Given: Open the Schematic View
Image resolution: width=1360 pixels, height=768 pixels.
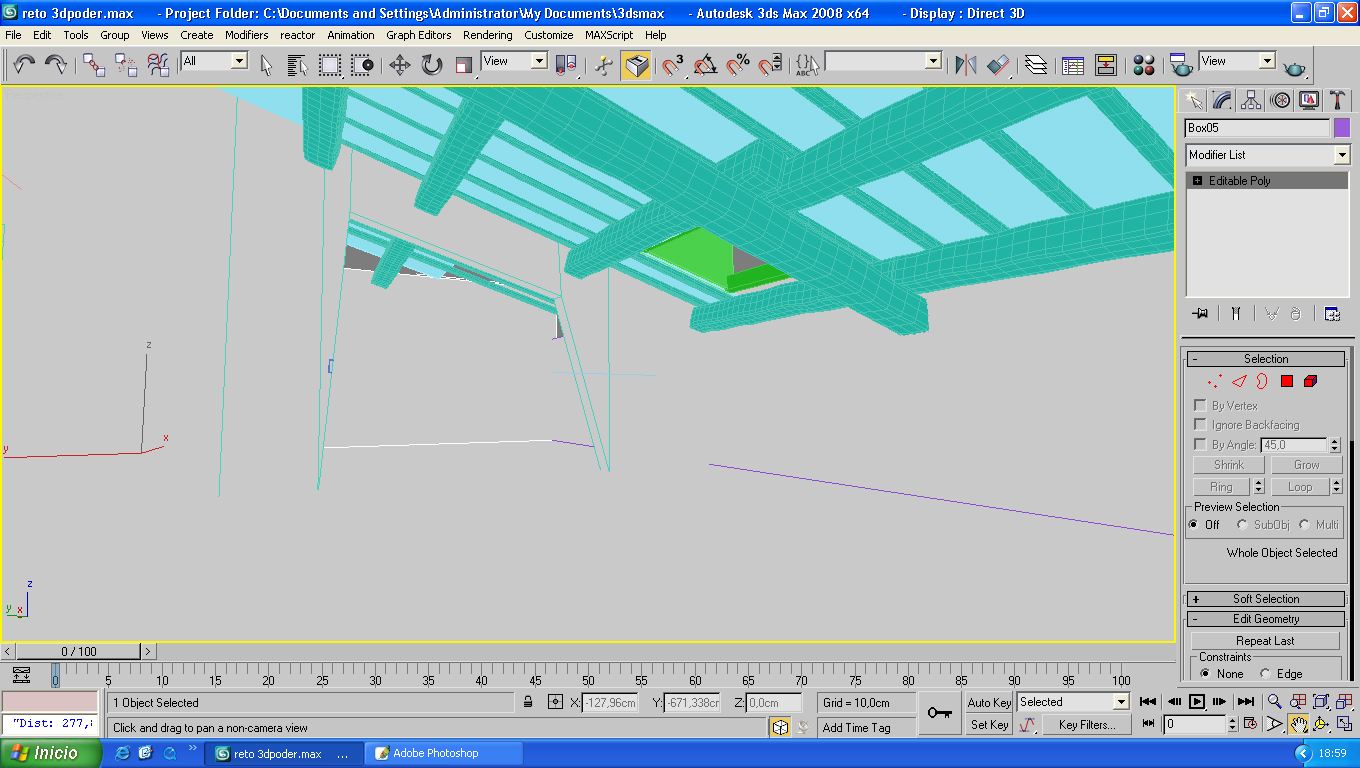Looking at the screenshot, I should click(1105, 65).
